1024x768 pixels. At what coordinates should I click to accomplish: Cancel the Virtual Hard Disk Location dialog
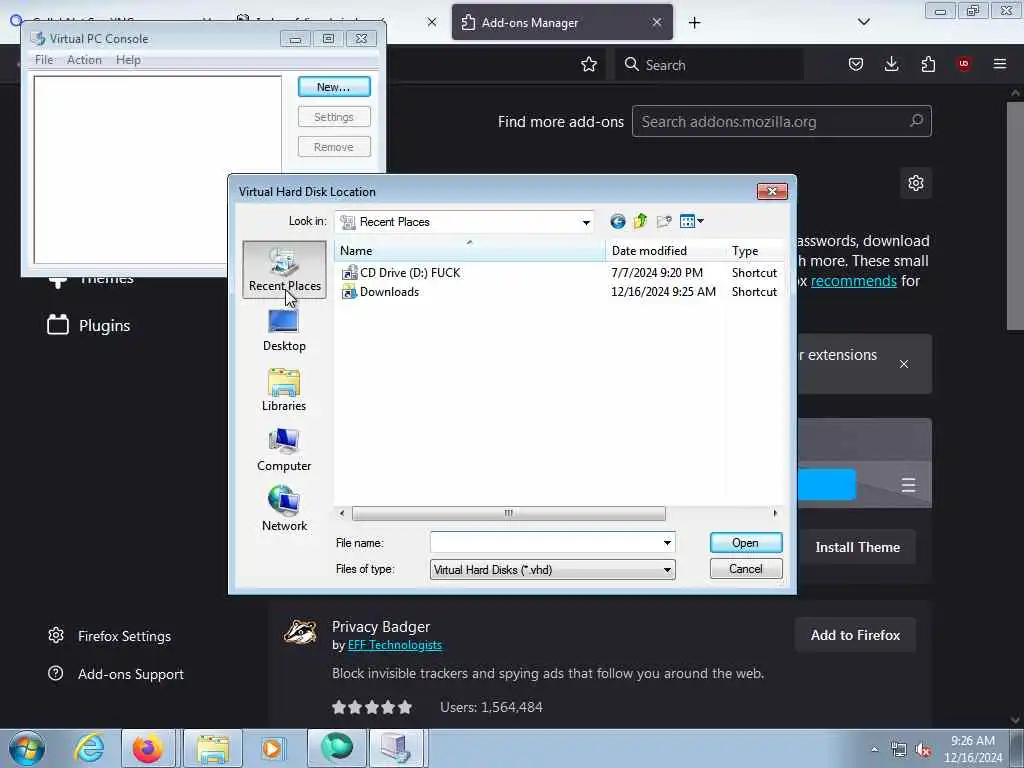pyautogui.click(x=745, y=569)
